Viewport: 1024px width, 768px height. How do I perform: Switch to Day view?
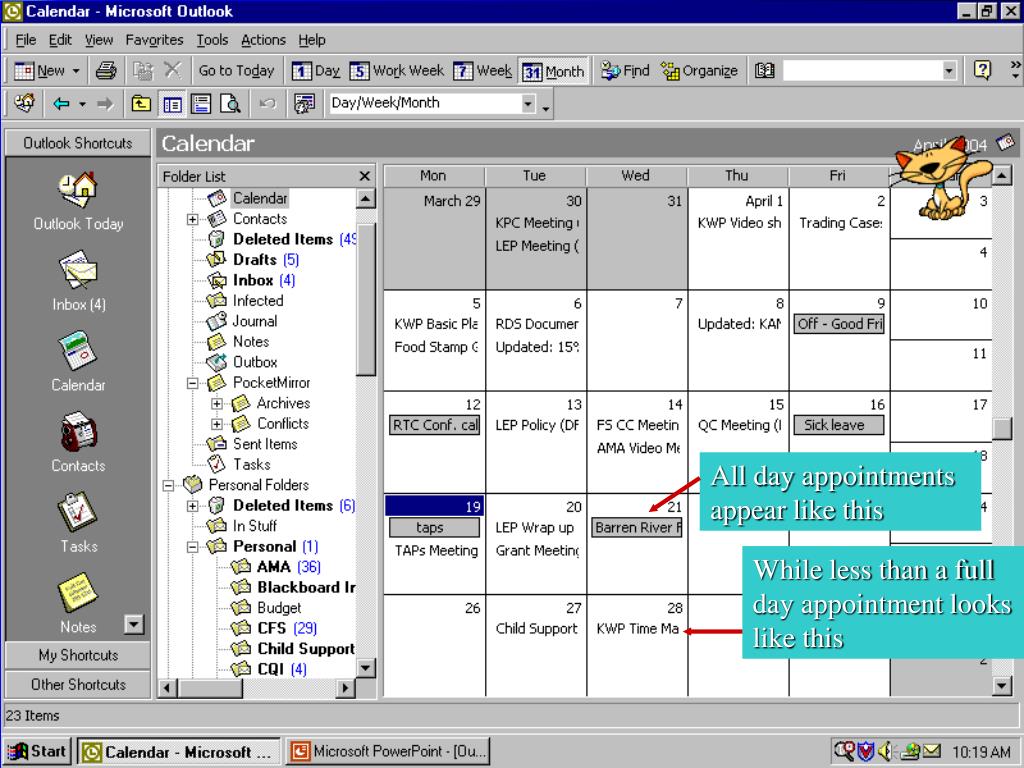(x=315, y=71)
